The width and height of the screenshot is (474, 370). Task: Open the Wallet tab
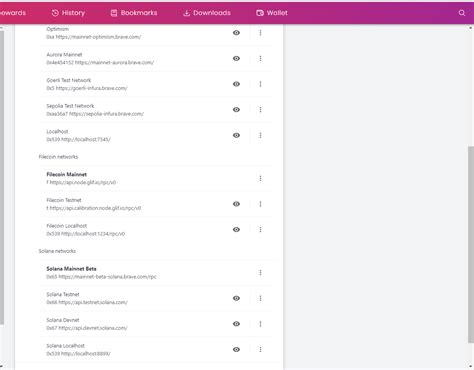(x=272, y=13)
